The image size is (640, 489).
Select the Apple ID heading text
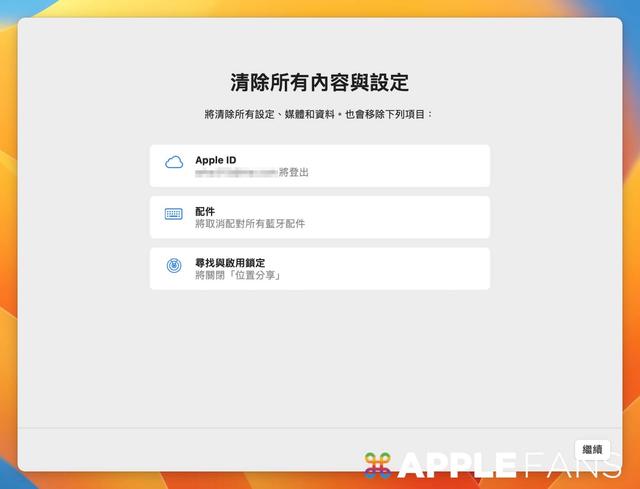[216, 160]
